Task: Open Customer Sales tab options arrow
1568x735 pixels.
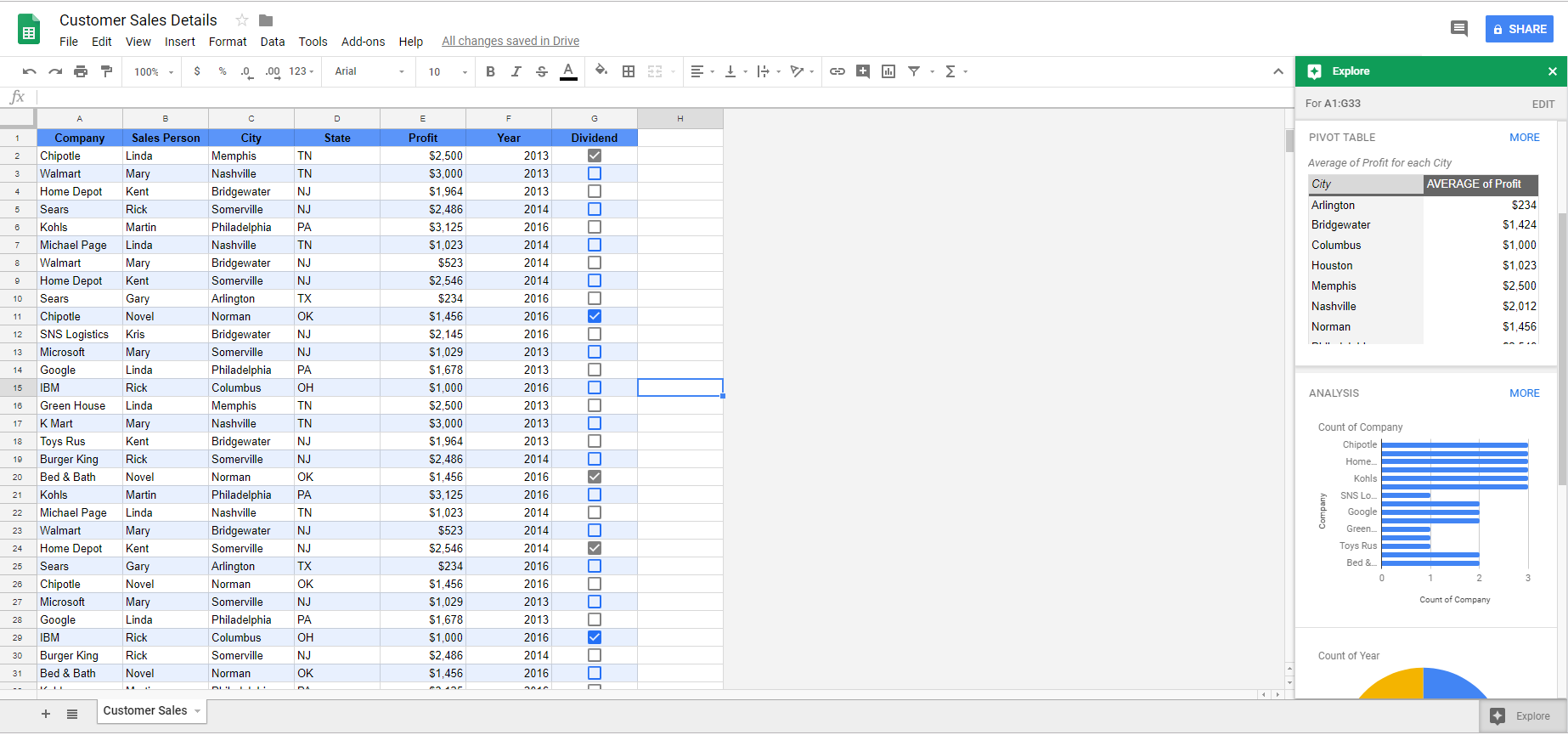Action: coord(198,711)
